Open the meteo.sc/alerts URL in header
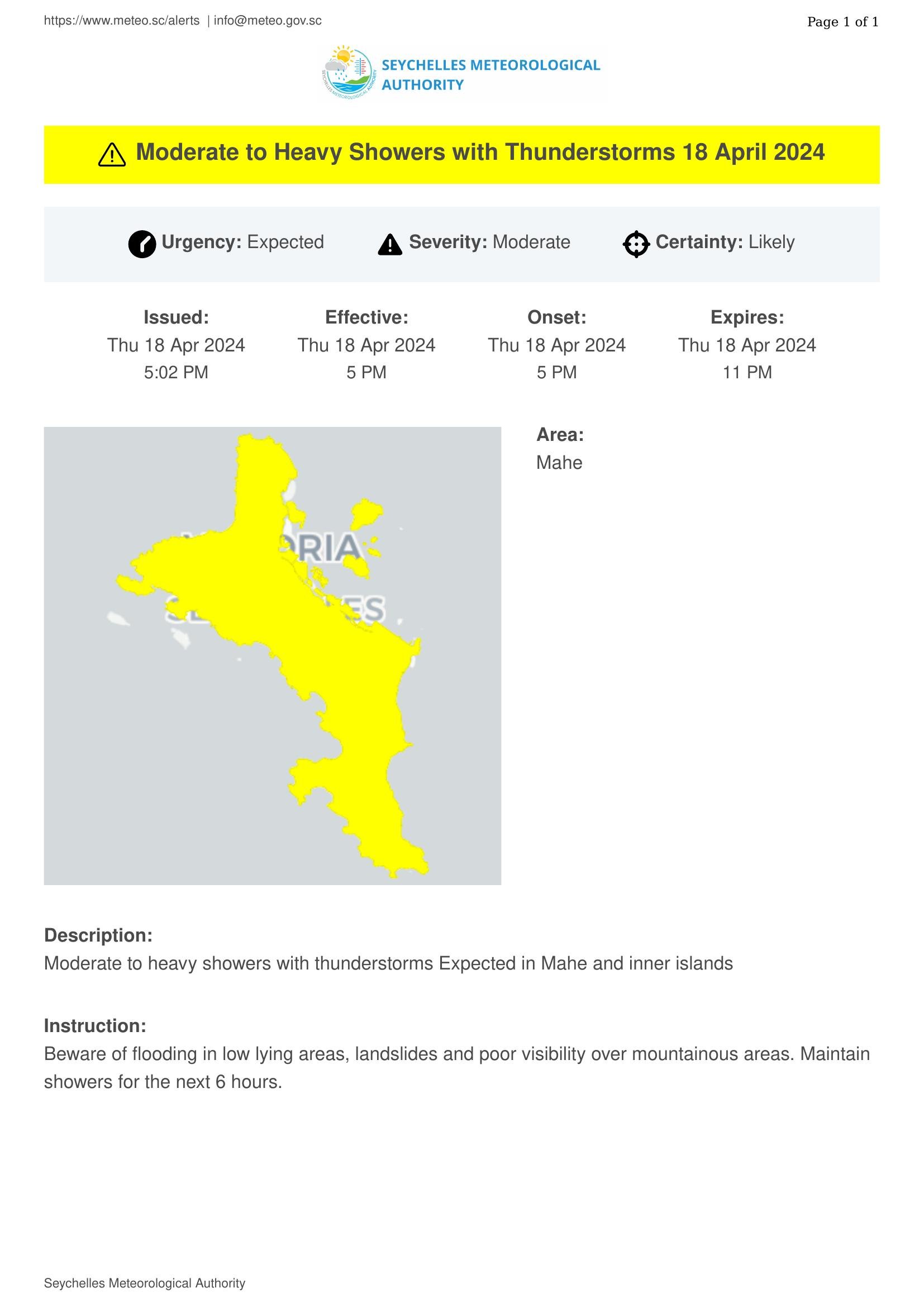 pyautogui.click(x=122, y=21)
